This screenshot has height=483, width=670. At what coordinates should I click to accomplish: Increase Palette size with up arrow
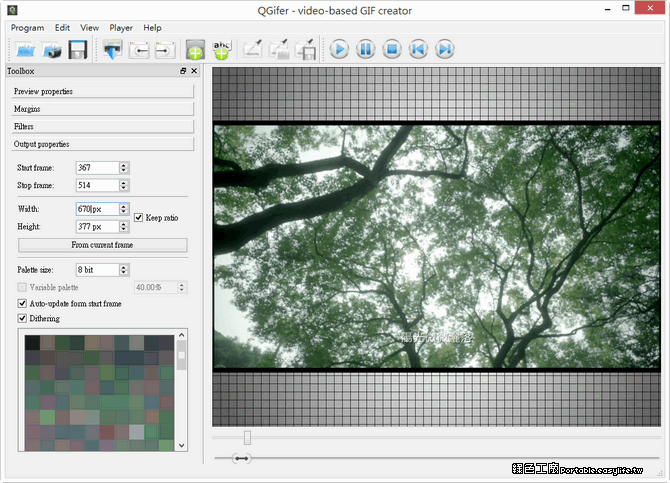(x=123, y=267)
